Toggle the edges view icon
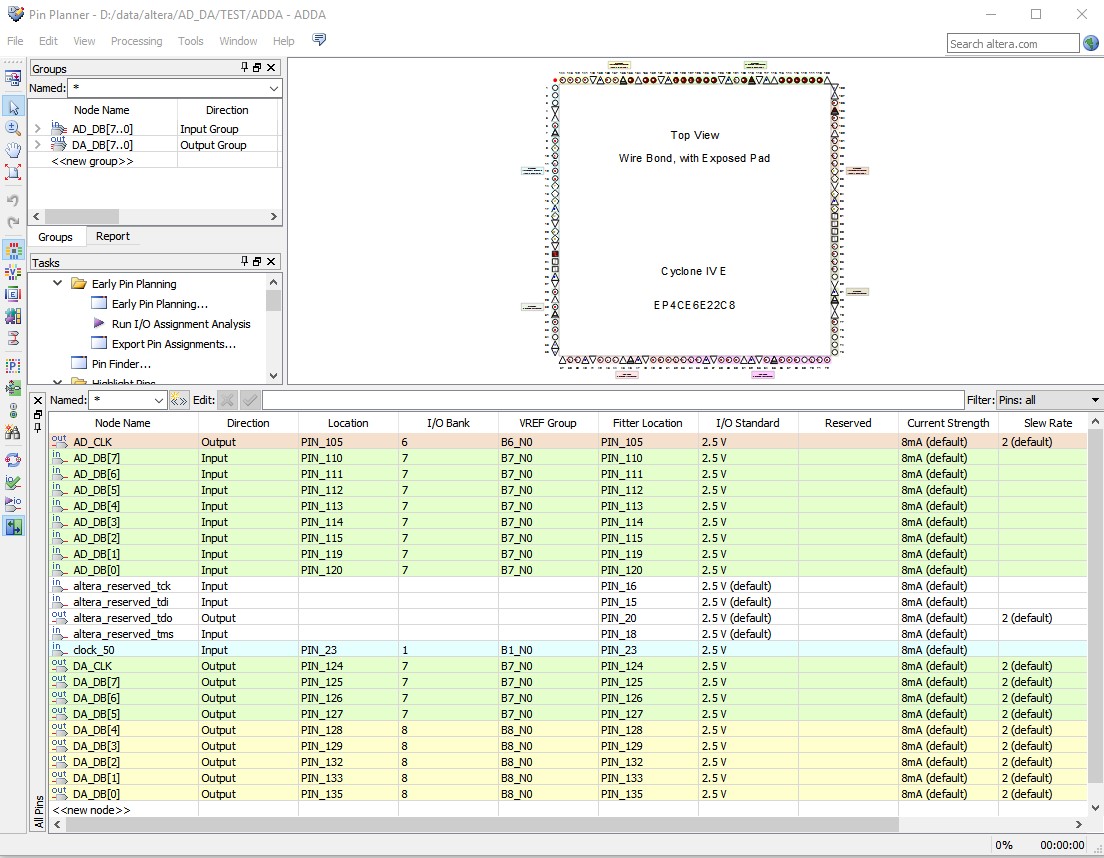 coord(13,294)
